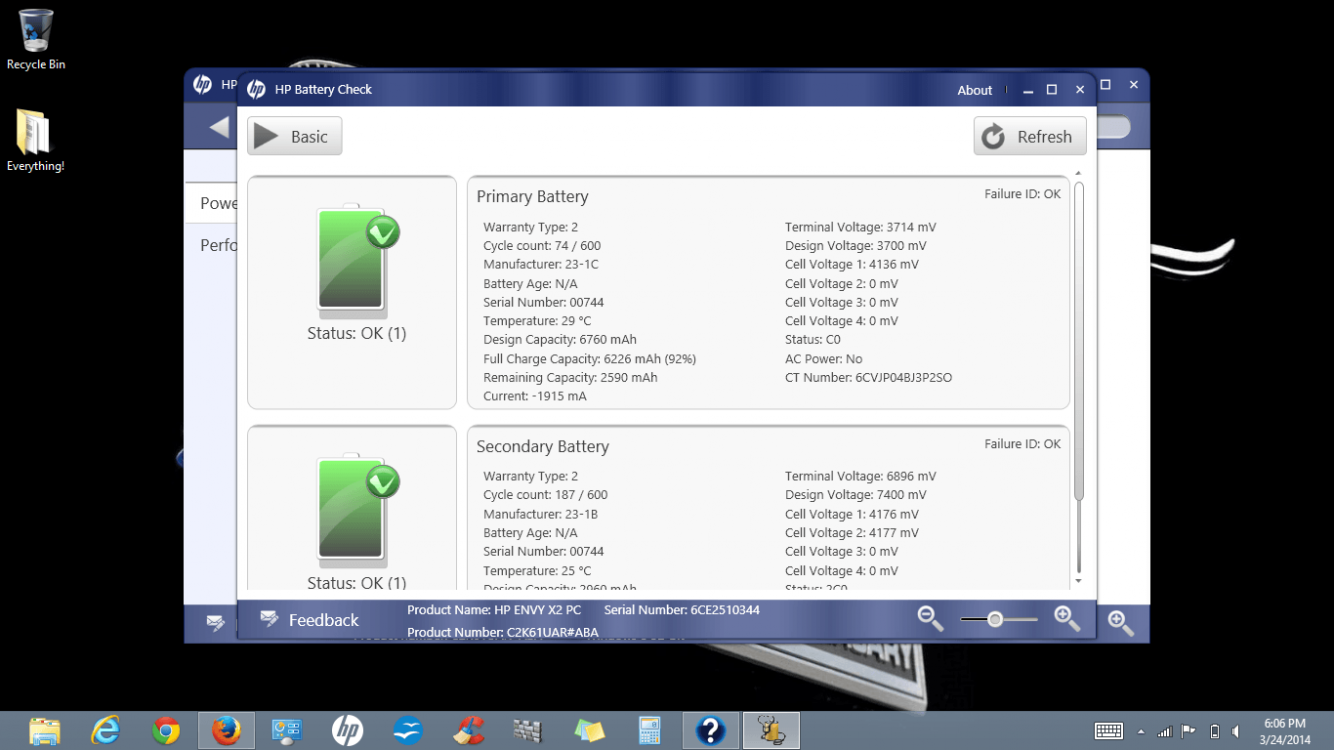Screen dimensions: 1334x750
Task: Open Control Panel icon on the taskbar
Action: coord(287,731)
